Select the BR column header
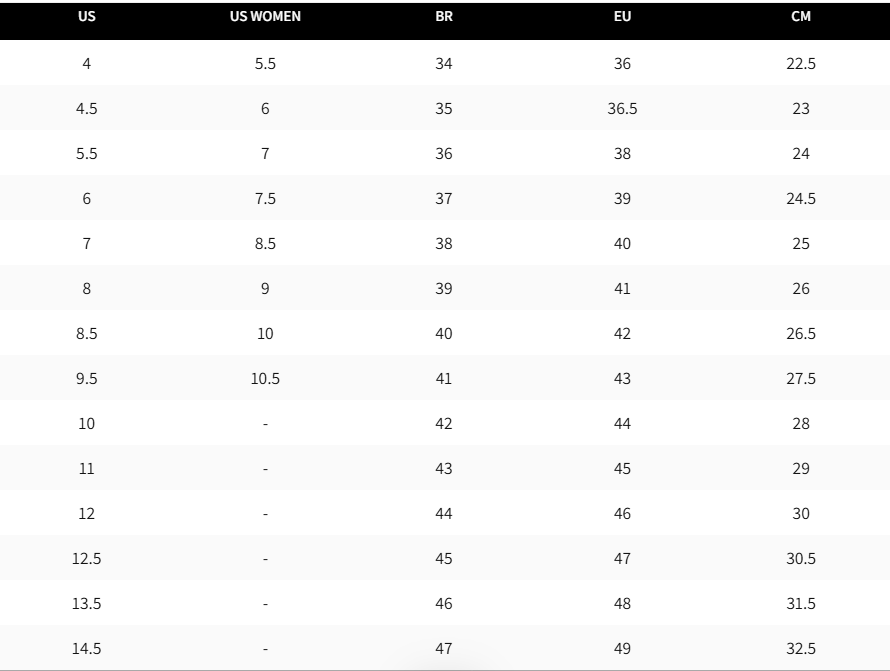This screenshot has width=890, height=671. point(444,16)
